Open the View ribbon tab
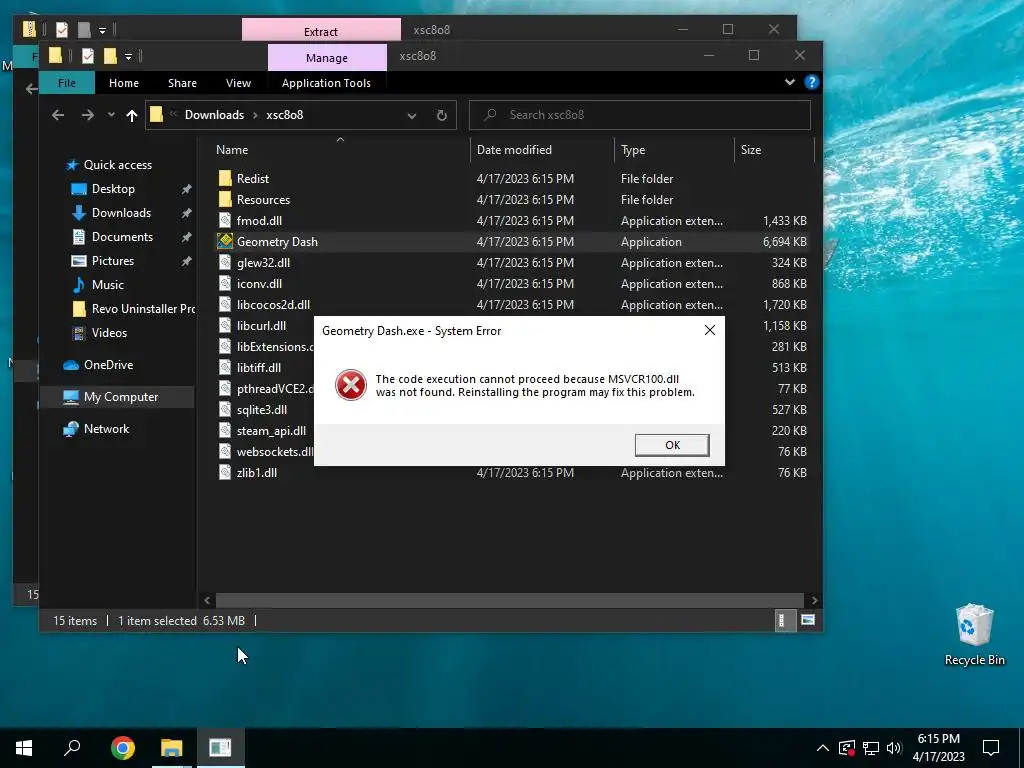1024x768 pixels. [238, 83]
